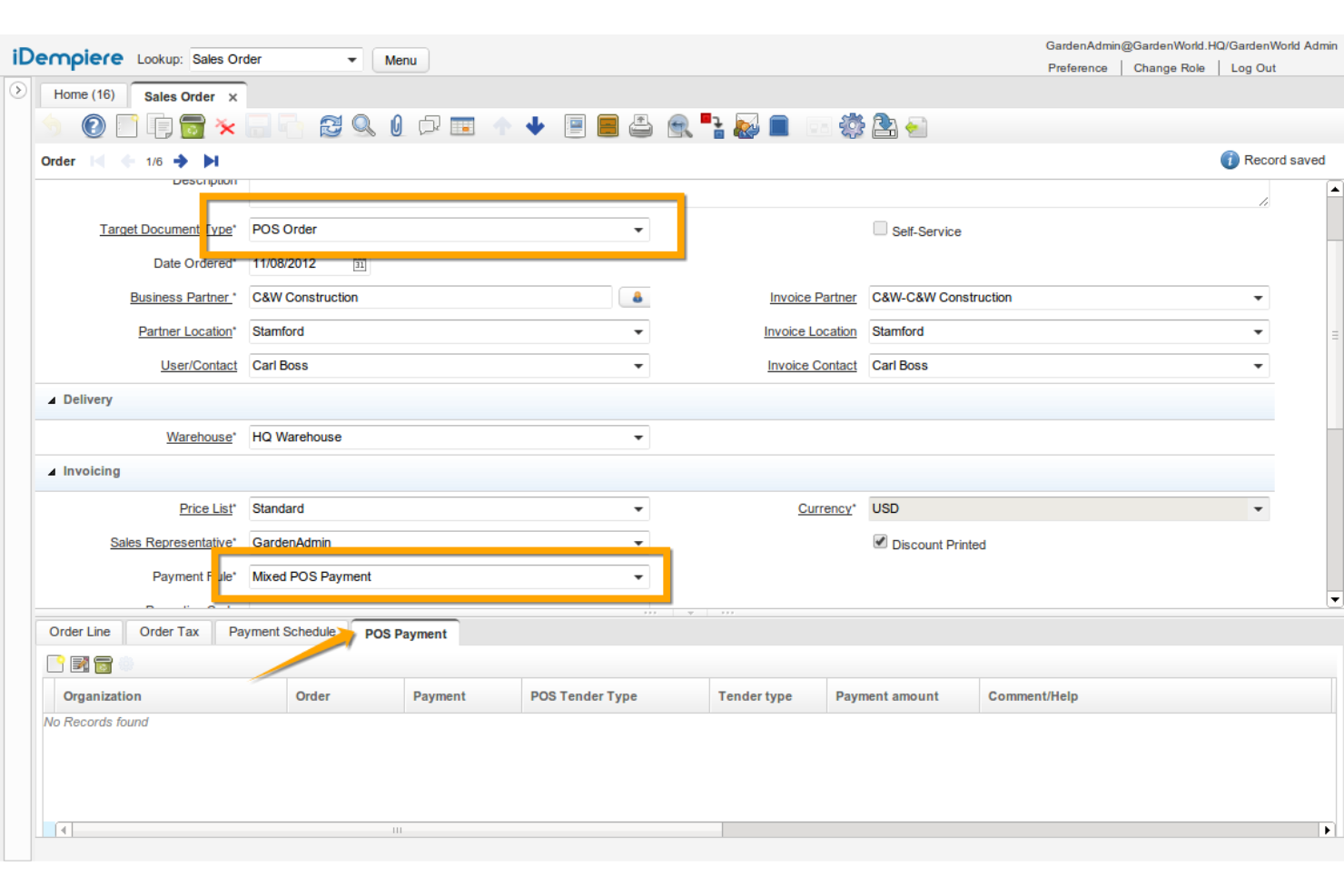Tick the Self-Service checkbox
Image resolution: width=1344 pixels, height=896 pixels.
point(880,229)
